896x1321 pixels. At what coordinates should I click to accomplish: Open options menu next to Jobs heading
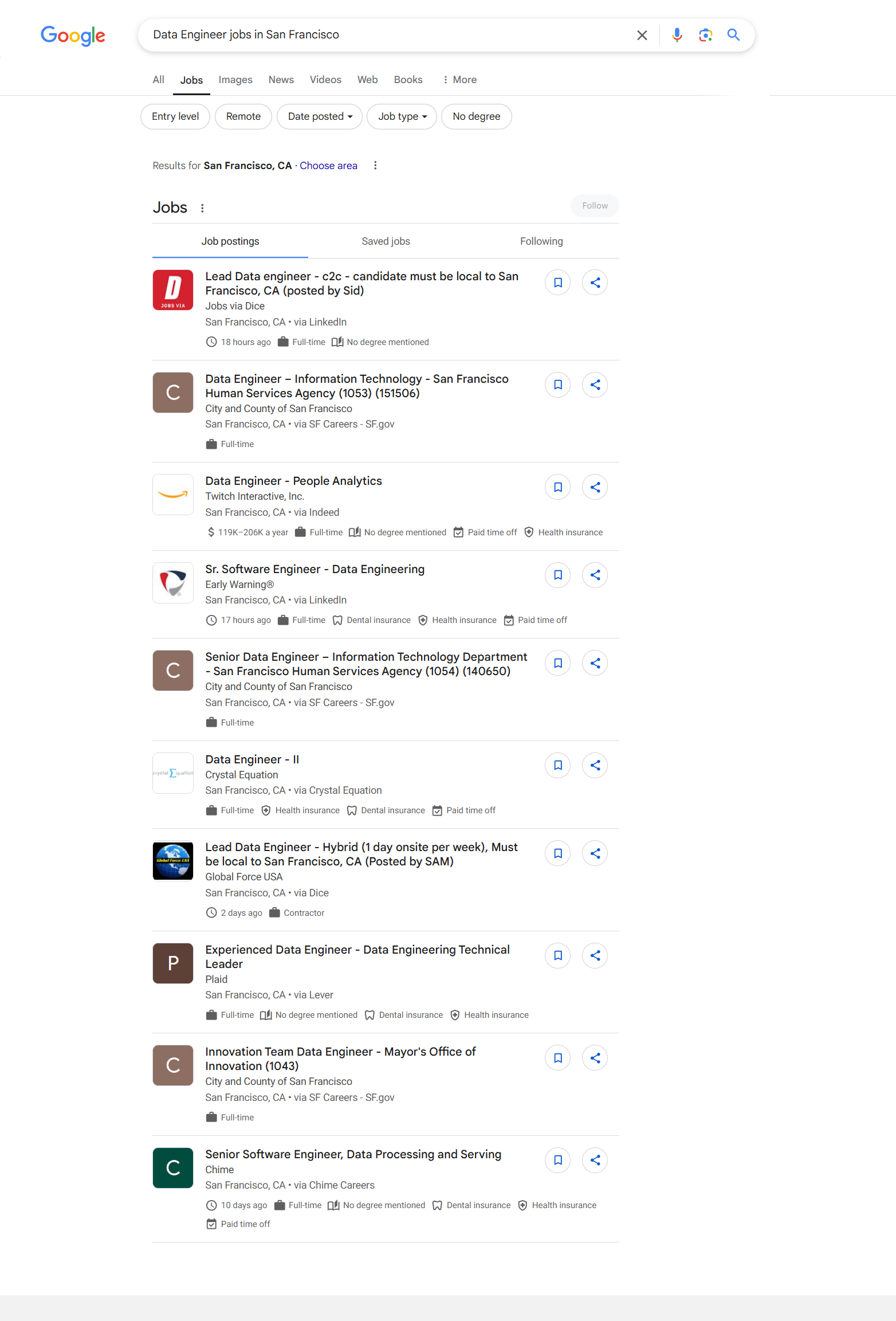202,208
